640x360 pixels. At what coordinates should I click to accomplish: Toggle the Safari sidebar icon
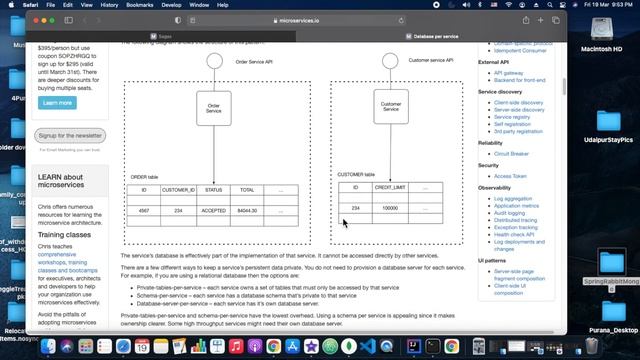[69, 20]
